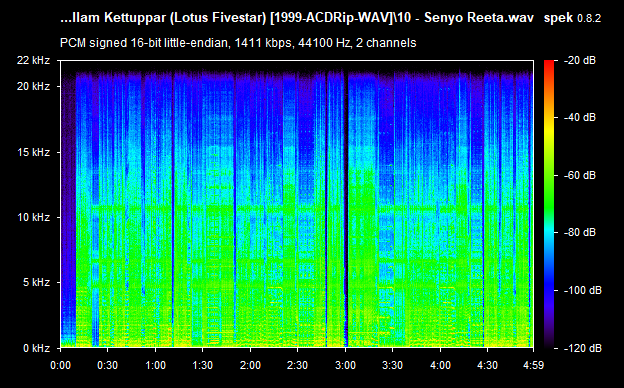Image resolution: width=624 pixels, height=388 pixels.
Task: Click the 0:30 time axis label
Action: 107,365
